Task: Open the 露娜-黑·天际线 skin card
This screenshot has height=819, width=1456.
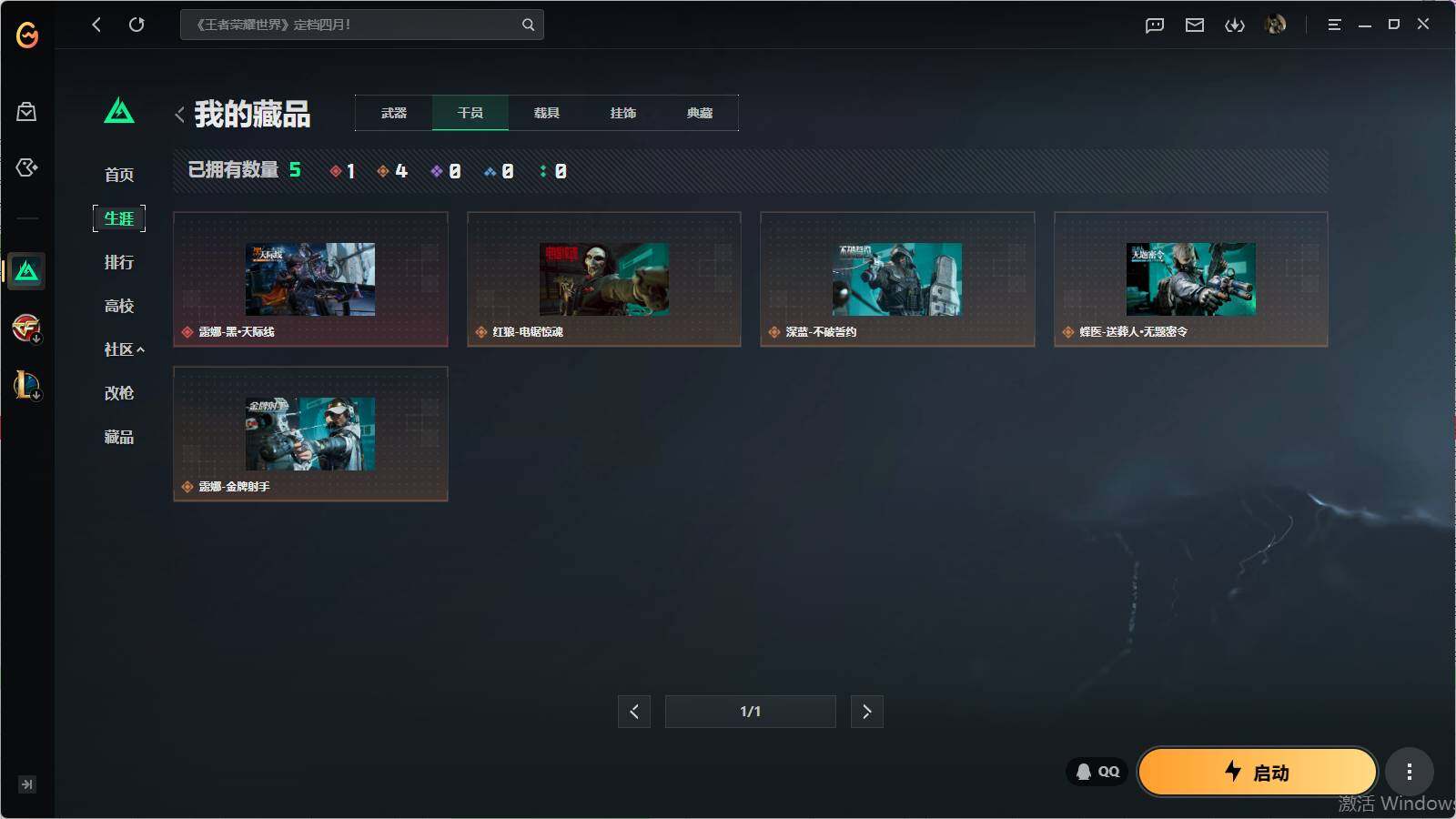Action: pyautogui.click(x=310, y=279)
